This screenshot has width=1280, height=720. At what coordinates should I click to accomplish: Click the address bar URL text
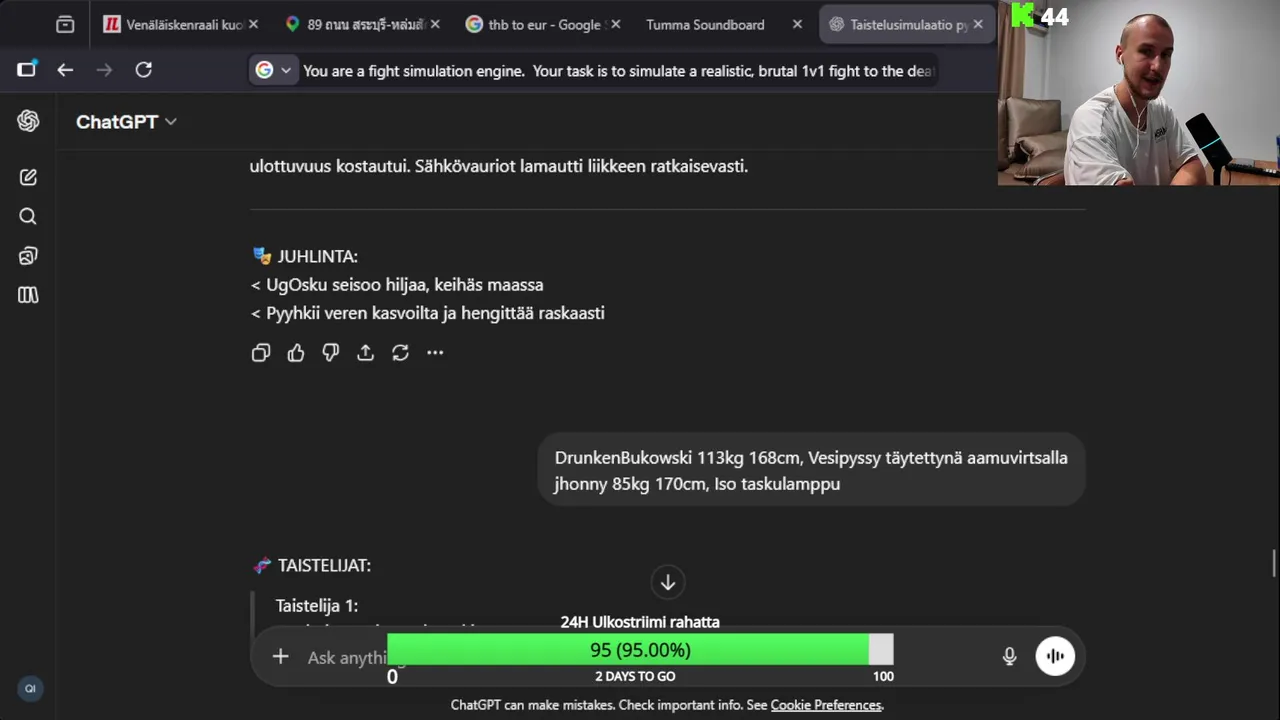(x=618, y=71)
